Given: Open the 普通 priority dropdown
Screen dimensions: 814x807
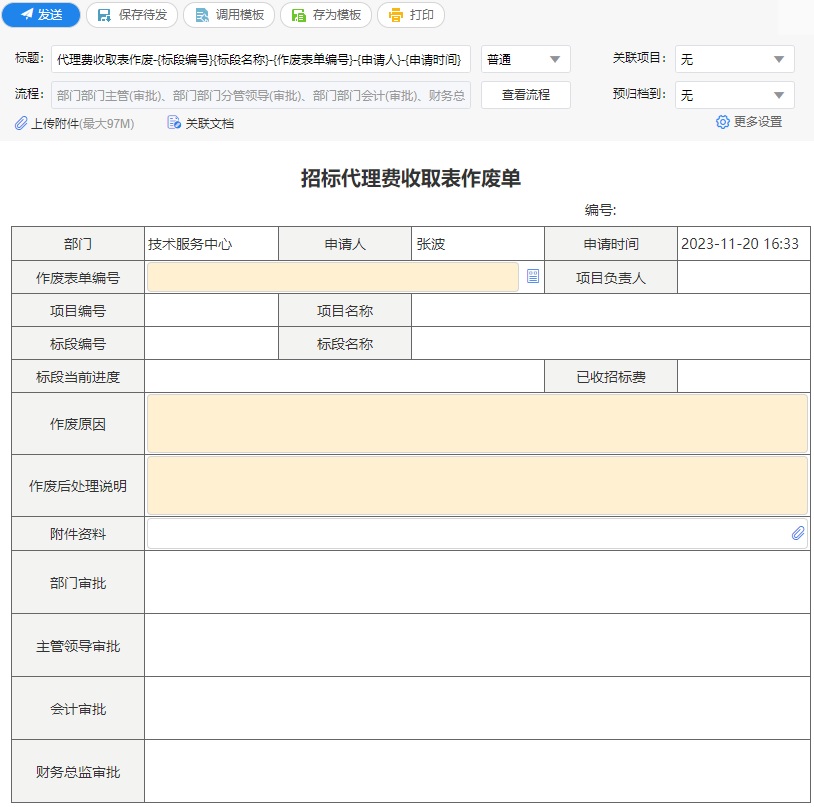Looking at the screenshot, I should point(525,59).
